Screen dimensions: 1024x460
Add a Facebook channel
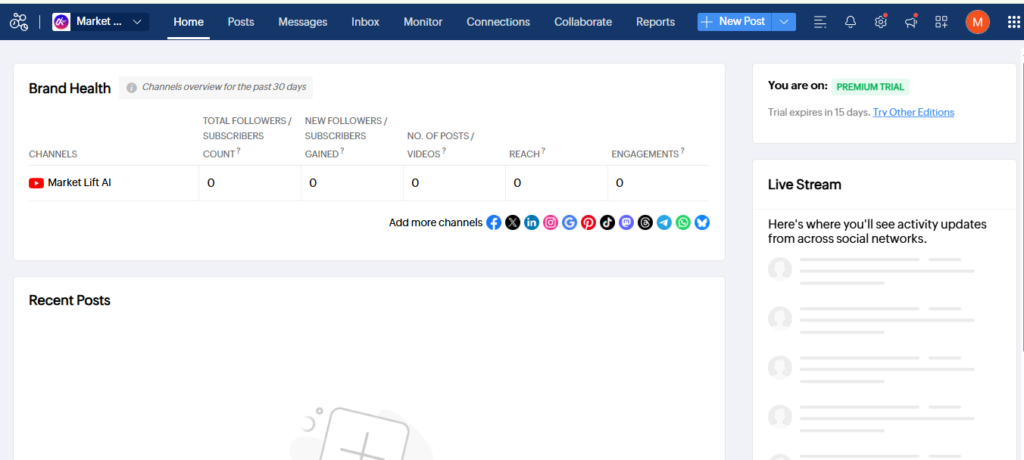(x=494, y=223)
